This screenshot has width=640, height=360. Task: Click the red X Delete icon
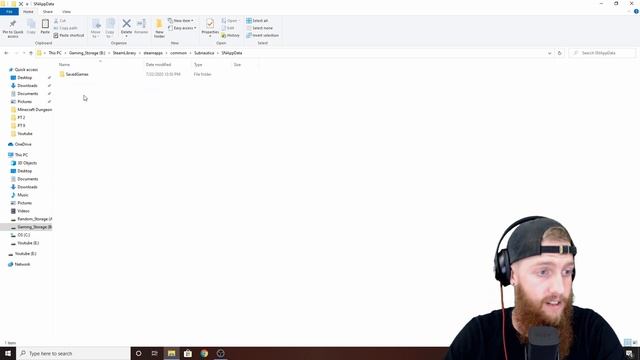coord(127,24)
